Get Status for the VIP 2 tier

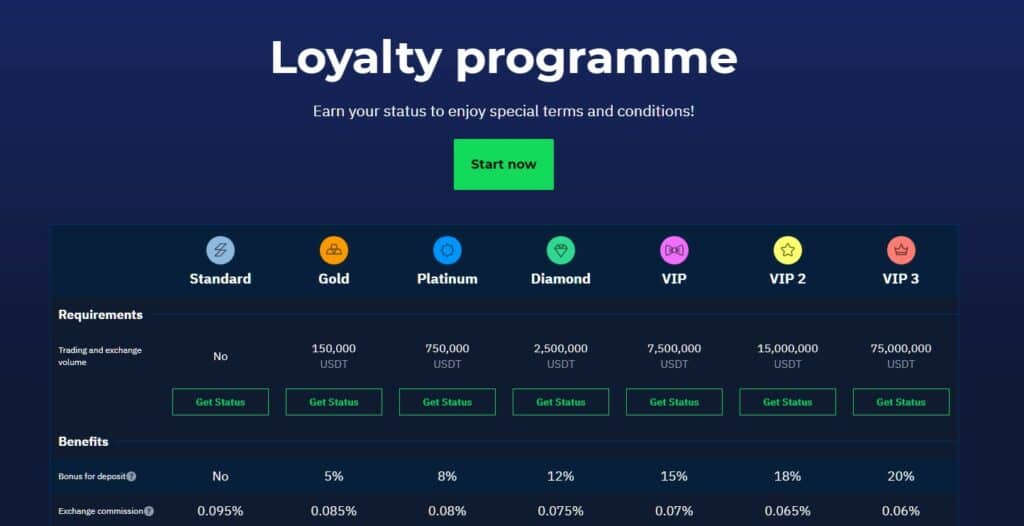788,402
